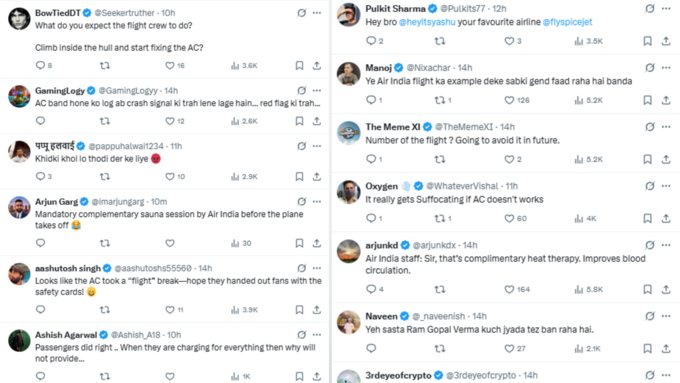Expand more options for 3rdeyeofcrypto's tweet
The width and height of the screenshot is (680, 383).
click(x=666, y=375)
